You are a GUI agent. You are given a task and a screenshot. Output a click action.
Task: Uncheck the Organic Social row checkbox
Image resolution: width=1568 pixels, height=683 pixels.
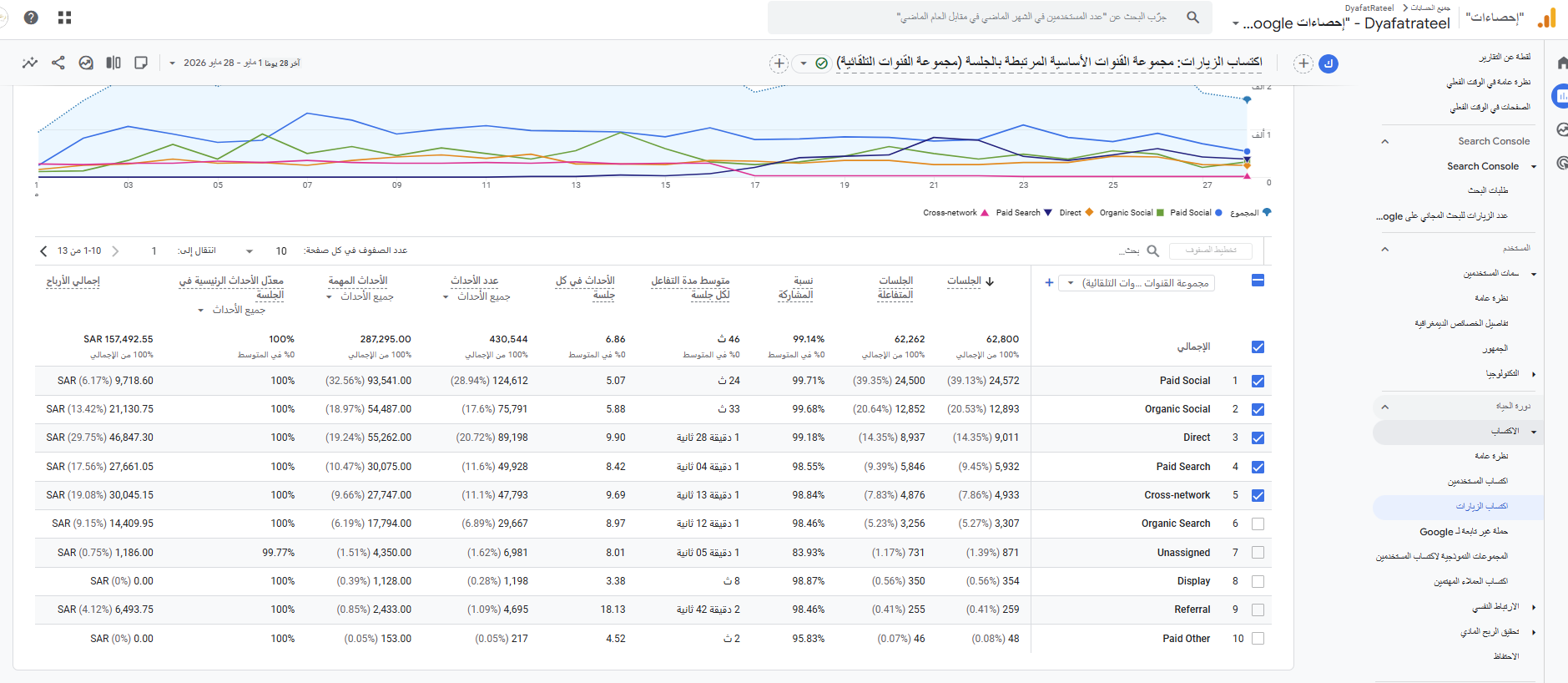click(1258, 409)
